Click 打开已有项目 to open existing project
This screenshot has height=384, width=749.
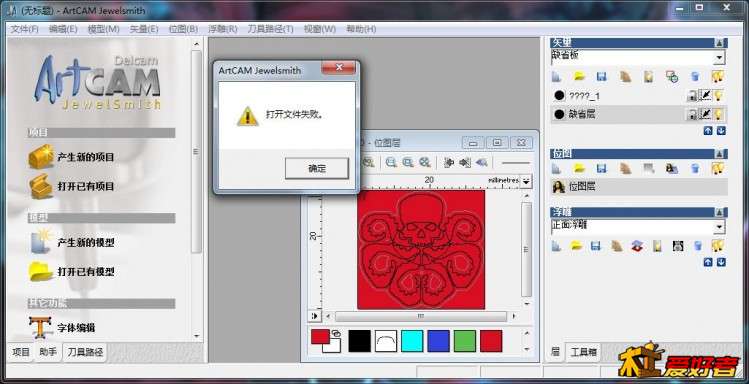[x=72, y=186]
